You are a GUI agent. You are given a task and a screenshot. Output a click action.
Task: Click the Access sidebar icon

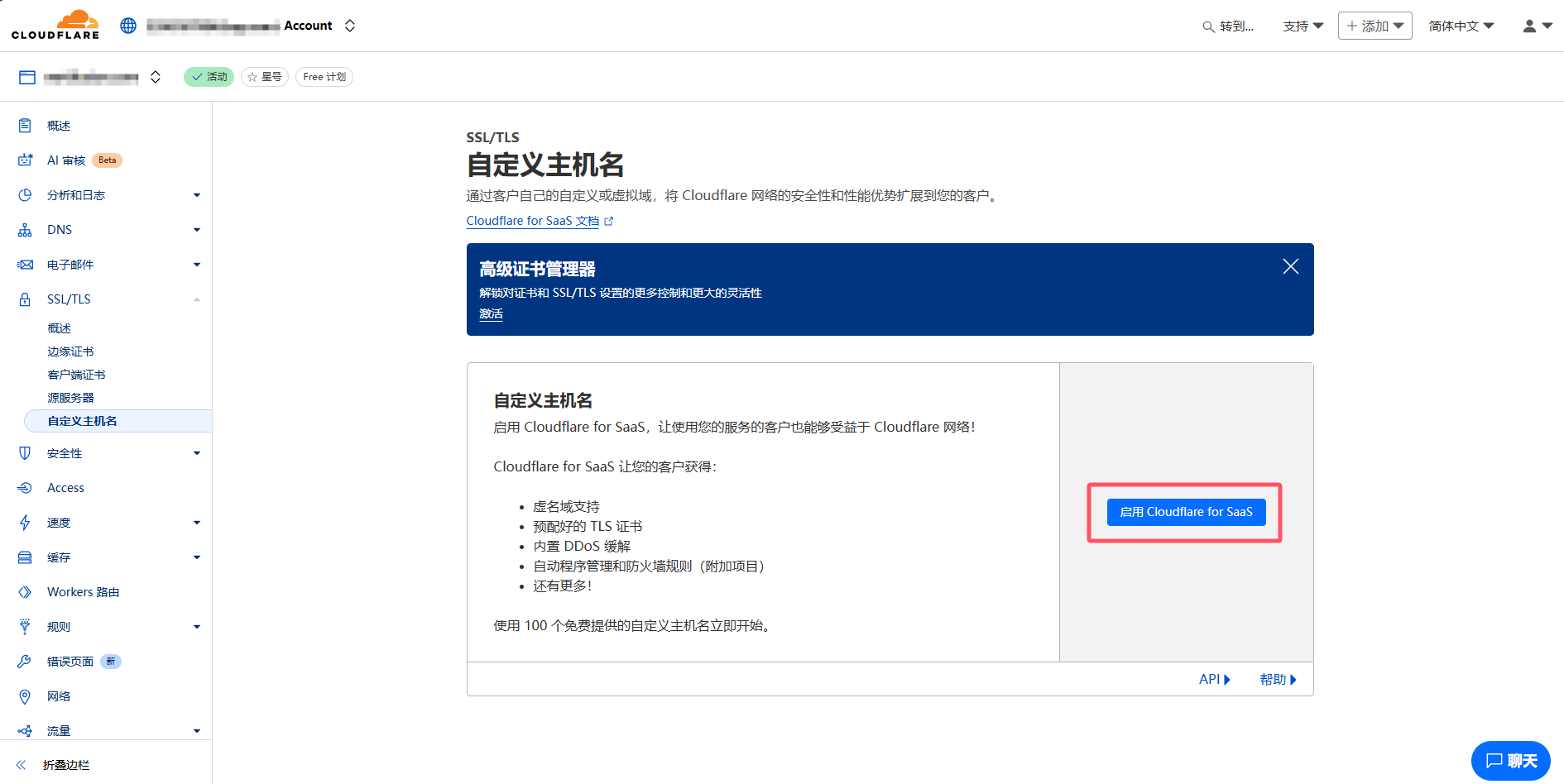click(25, 488)
